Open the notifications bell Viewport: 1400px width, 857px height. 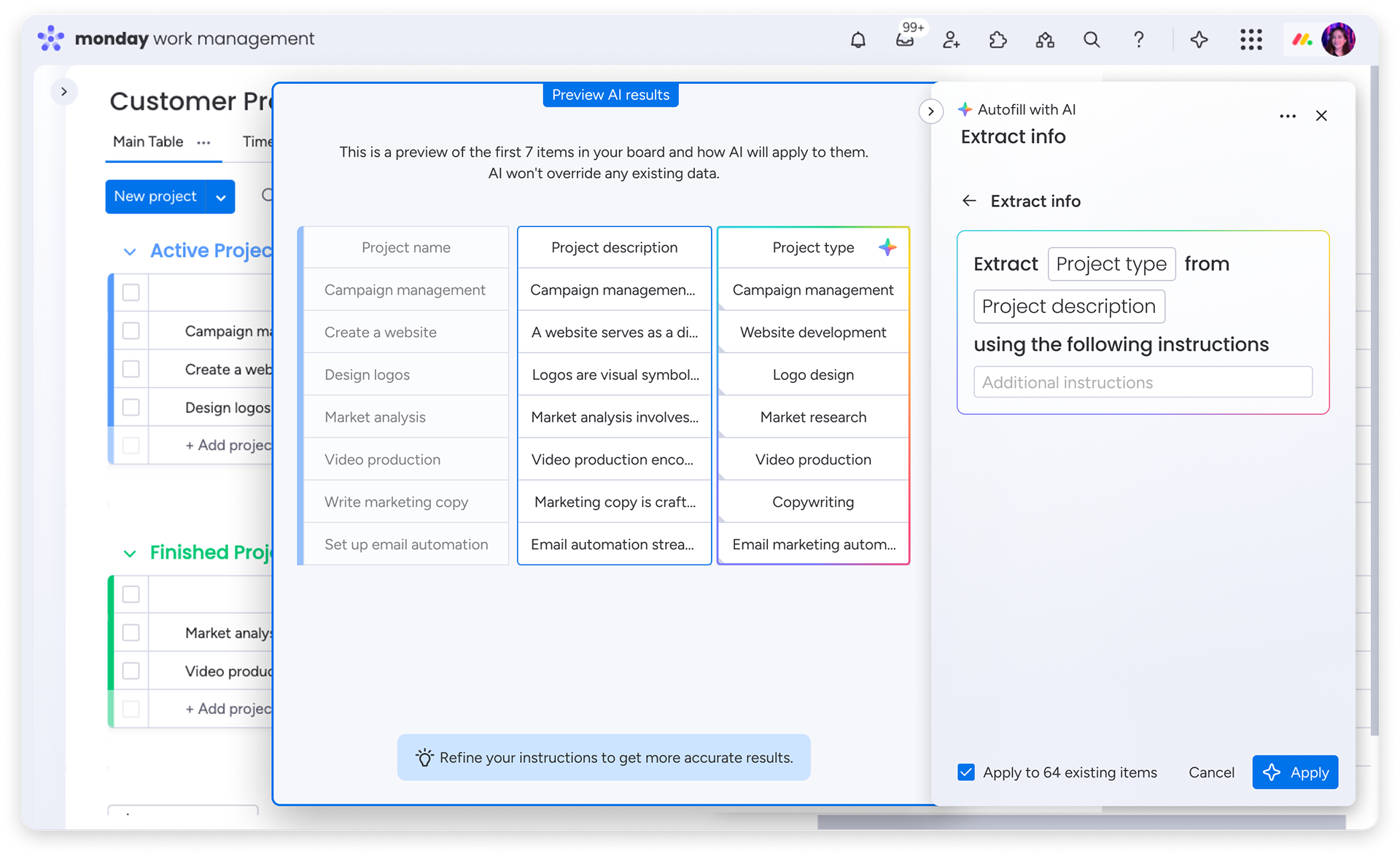coord(858,40)
